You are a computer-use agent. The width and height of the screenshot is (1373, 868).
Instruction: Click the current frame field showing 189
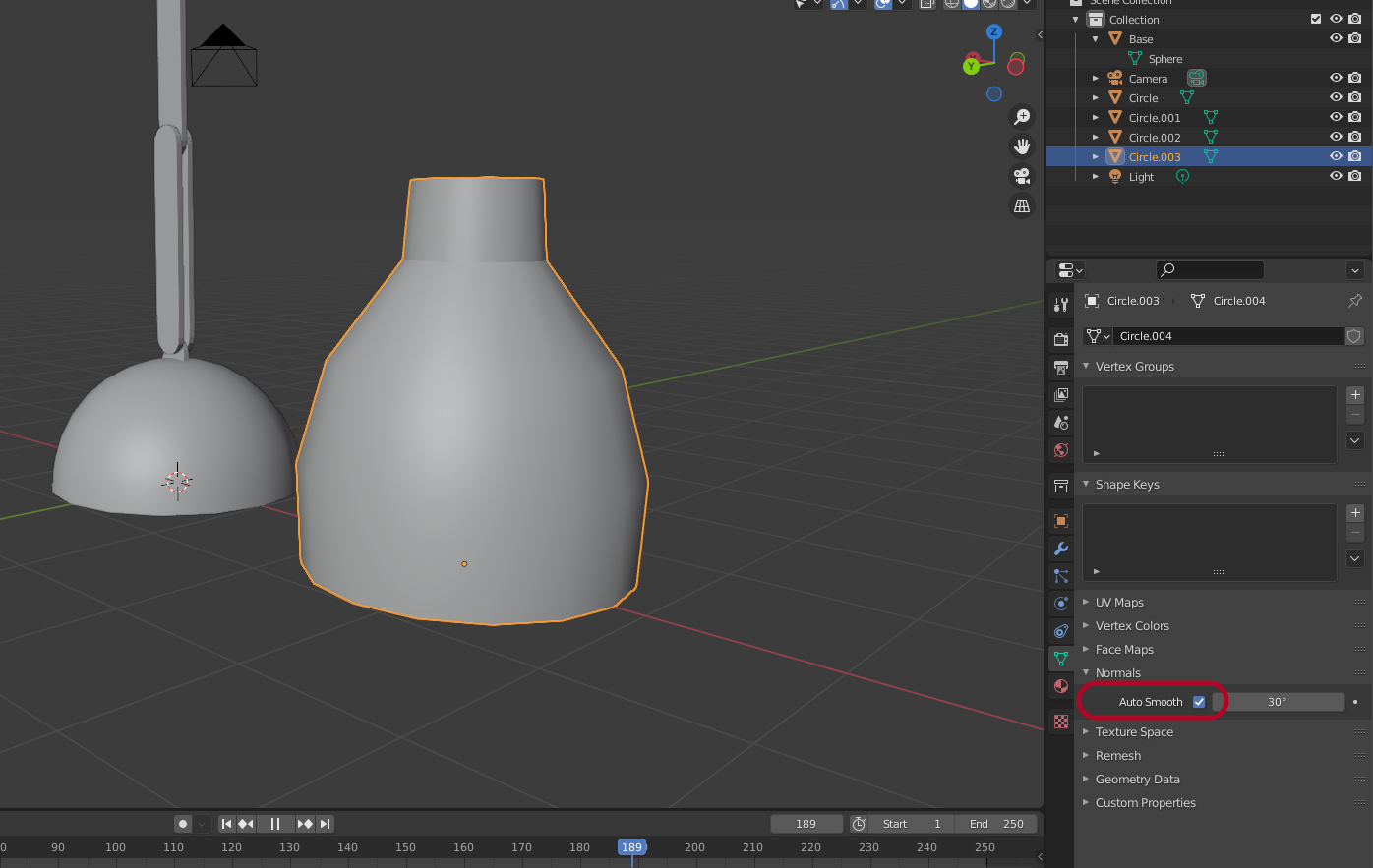click(x=806, y=824)
